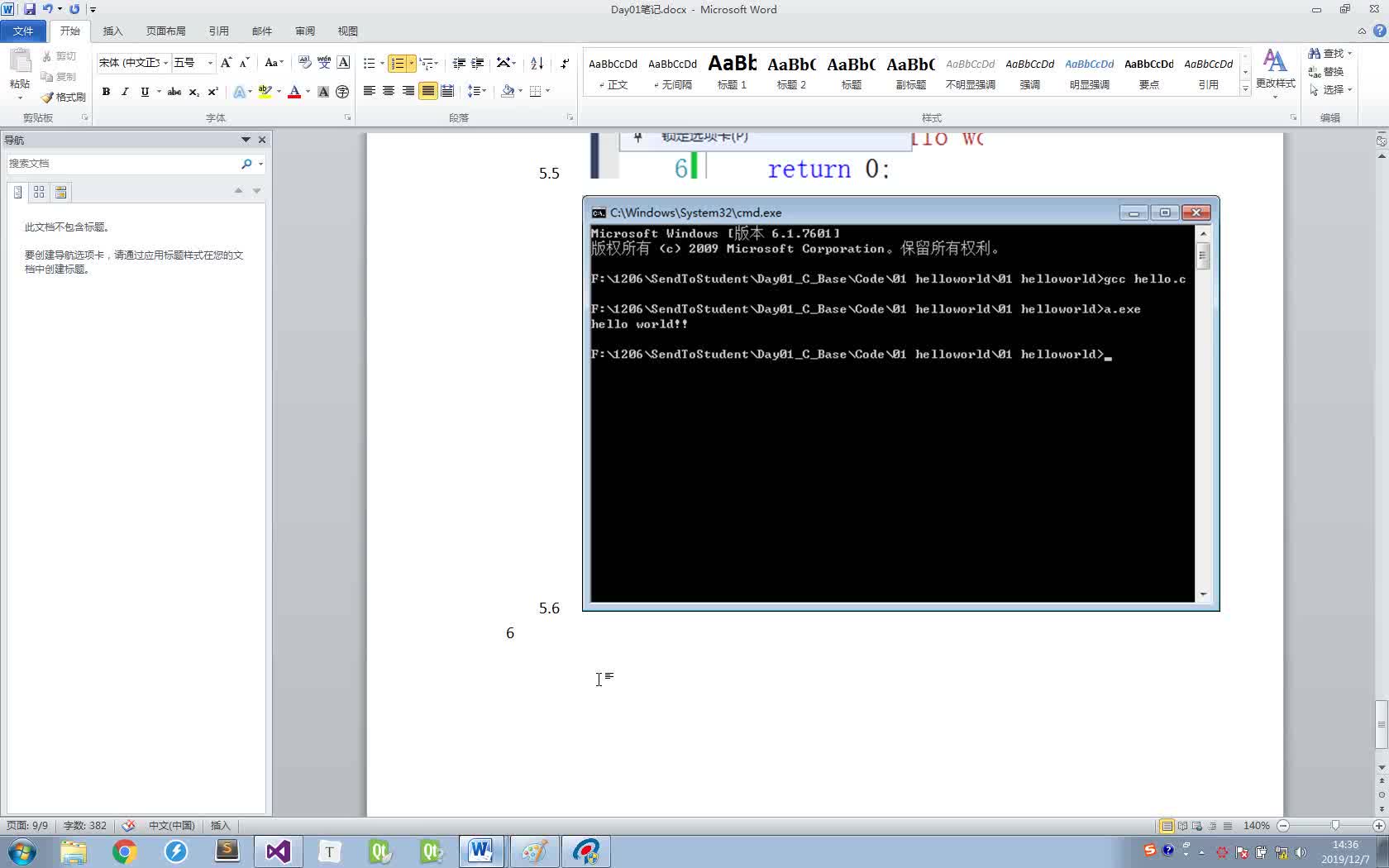Viewport: 1389px width, 868px height.
Task: Center the text alignment
Action: pos(388,91)
